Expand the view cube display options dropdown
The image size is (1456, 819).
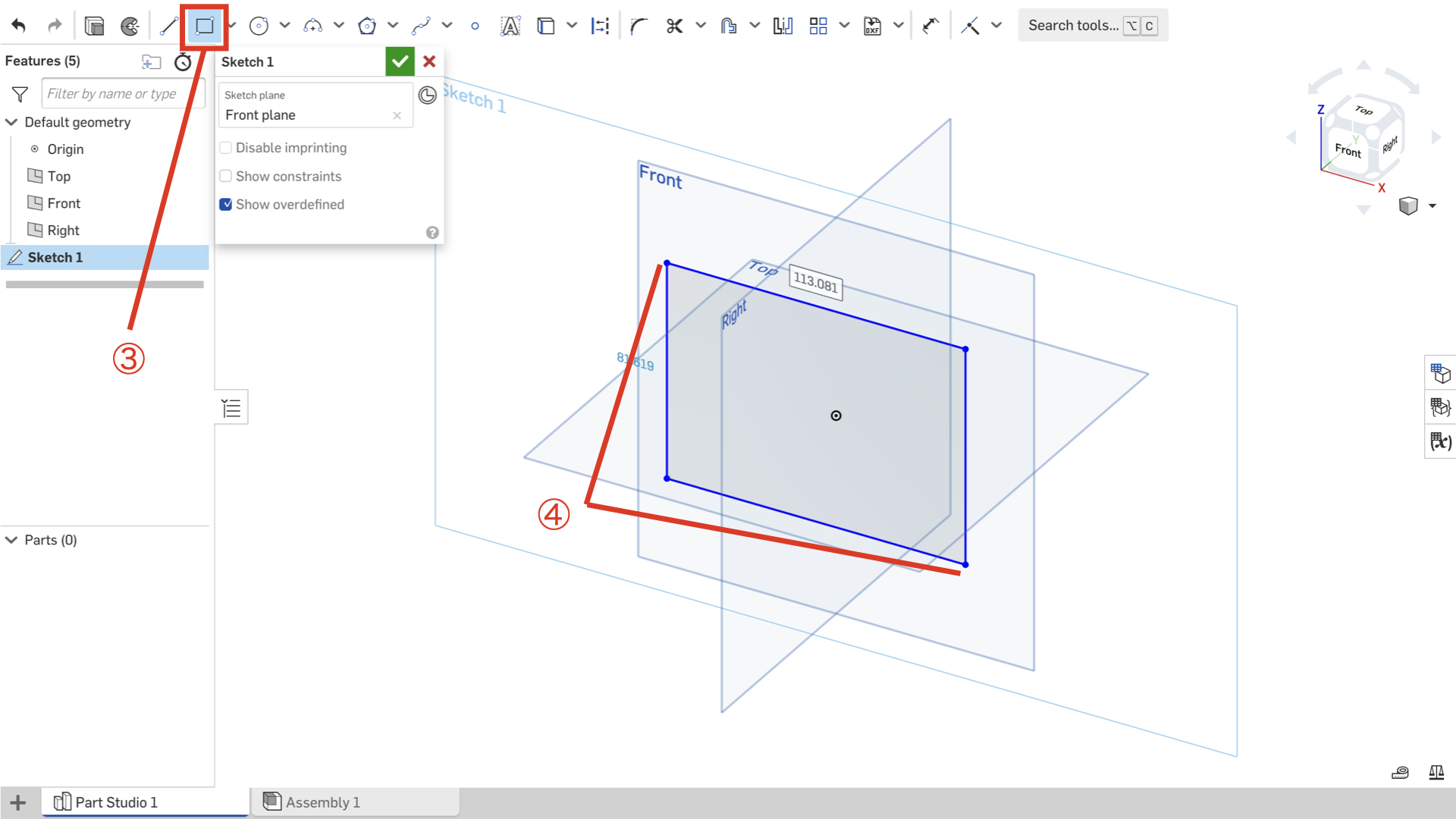[x=1432, y=206]
